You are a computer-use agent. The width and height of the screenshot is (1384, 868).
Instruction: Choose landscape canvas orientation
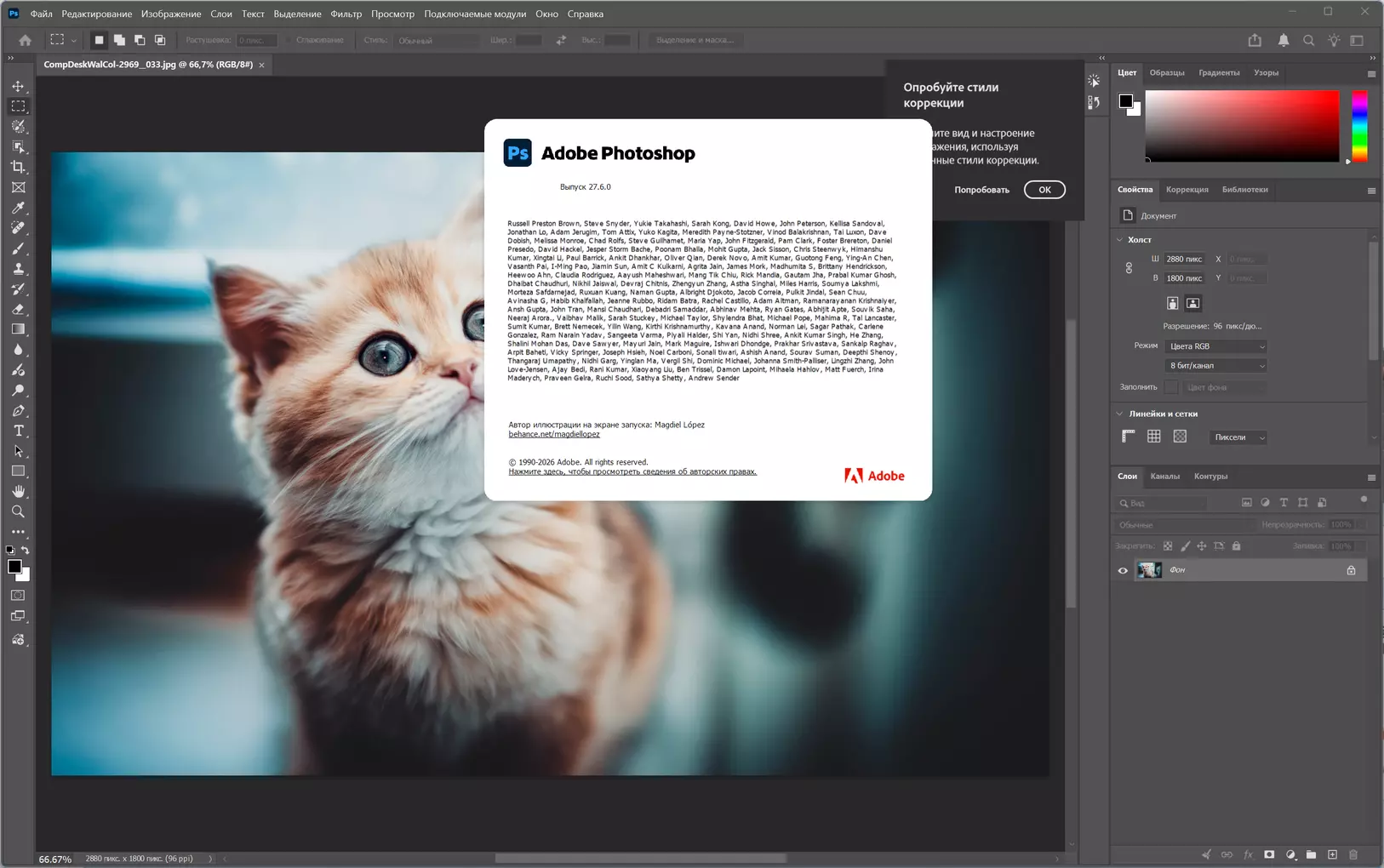1193,303
